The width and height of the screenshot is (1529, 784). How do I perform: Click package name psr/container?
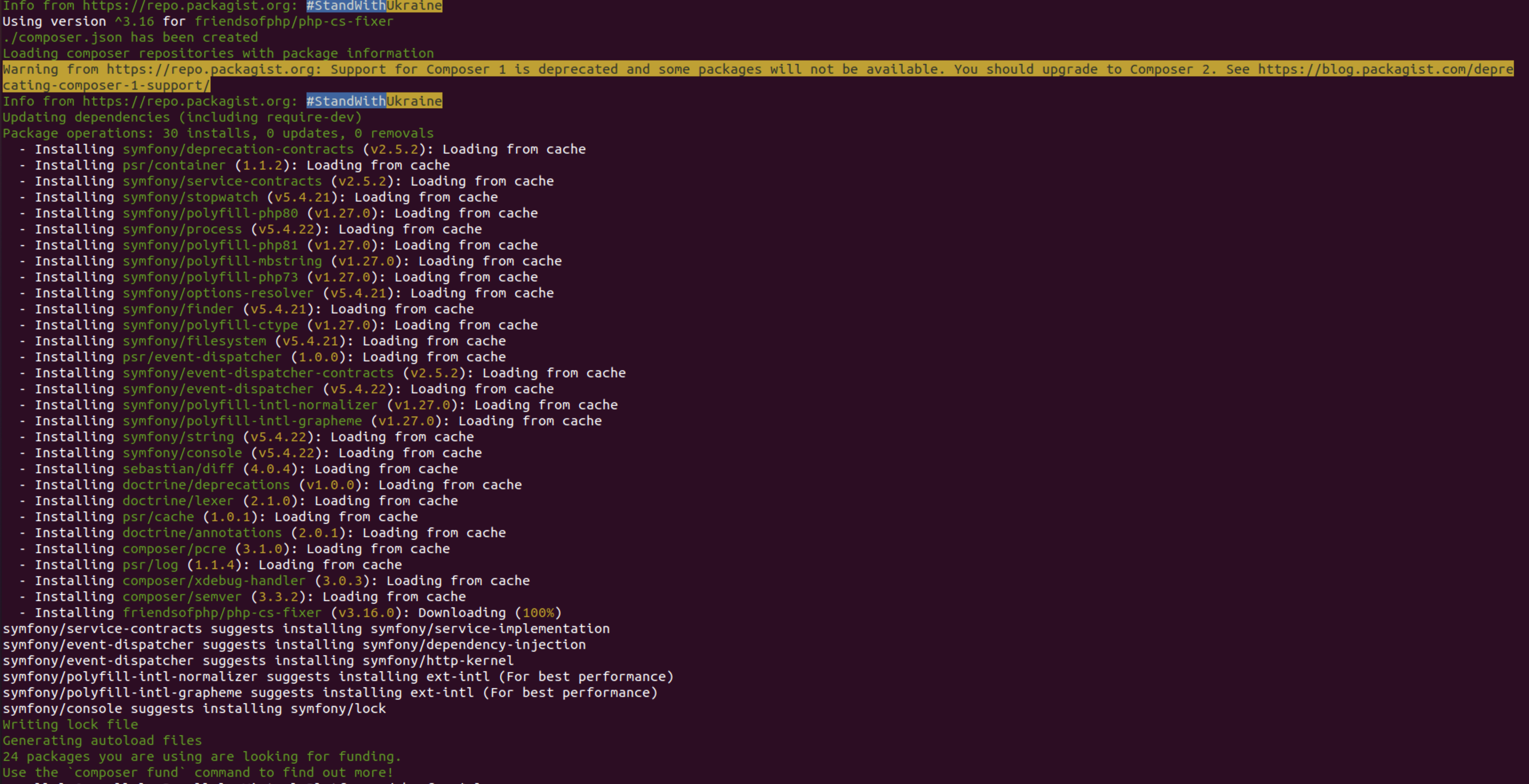point(174,166)
